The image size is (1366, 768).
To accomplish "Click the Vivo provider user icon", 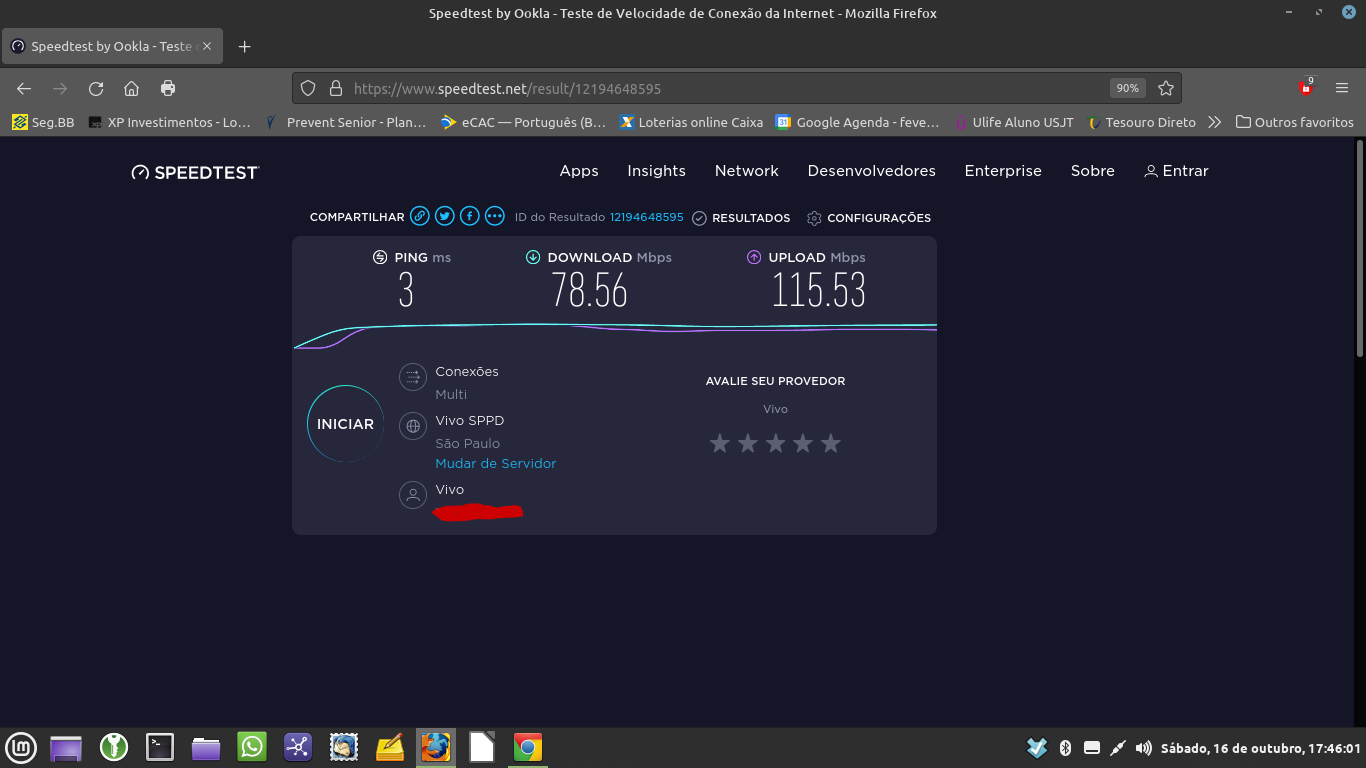I will [x=412, y=495].
